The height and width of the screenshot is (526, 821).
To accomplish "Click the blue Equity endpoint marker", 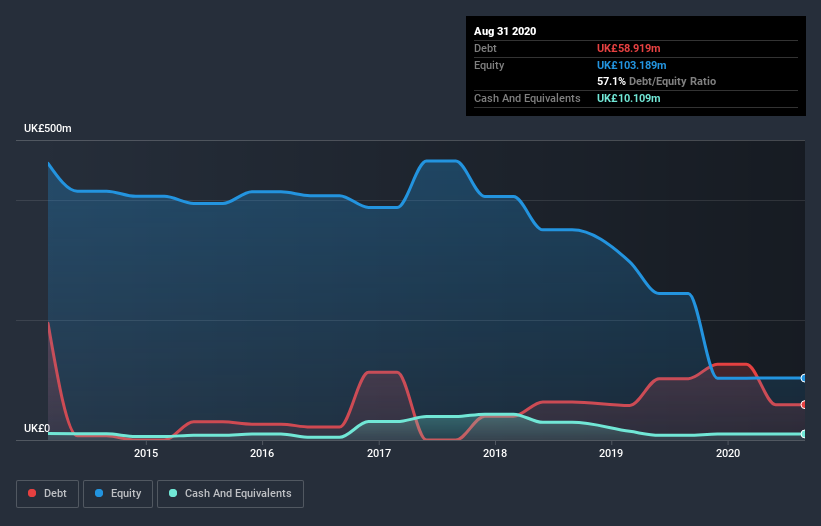I will [804, 378].
